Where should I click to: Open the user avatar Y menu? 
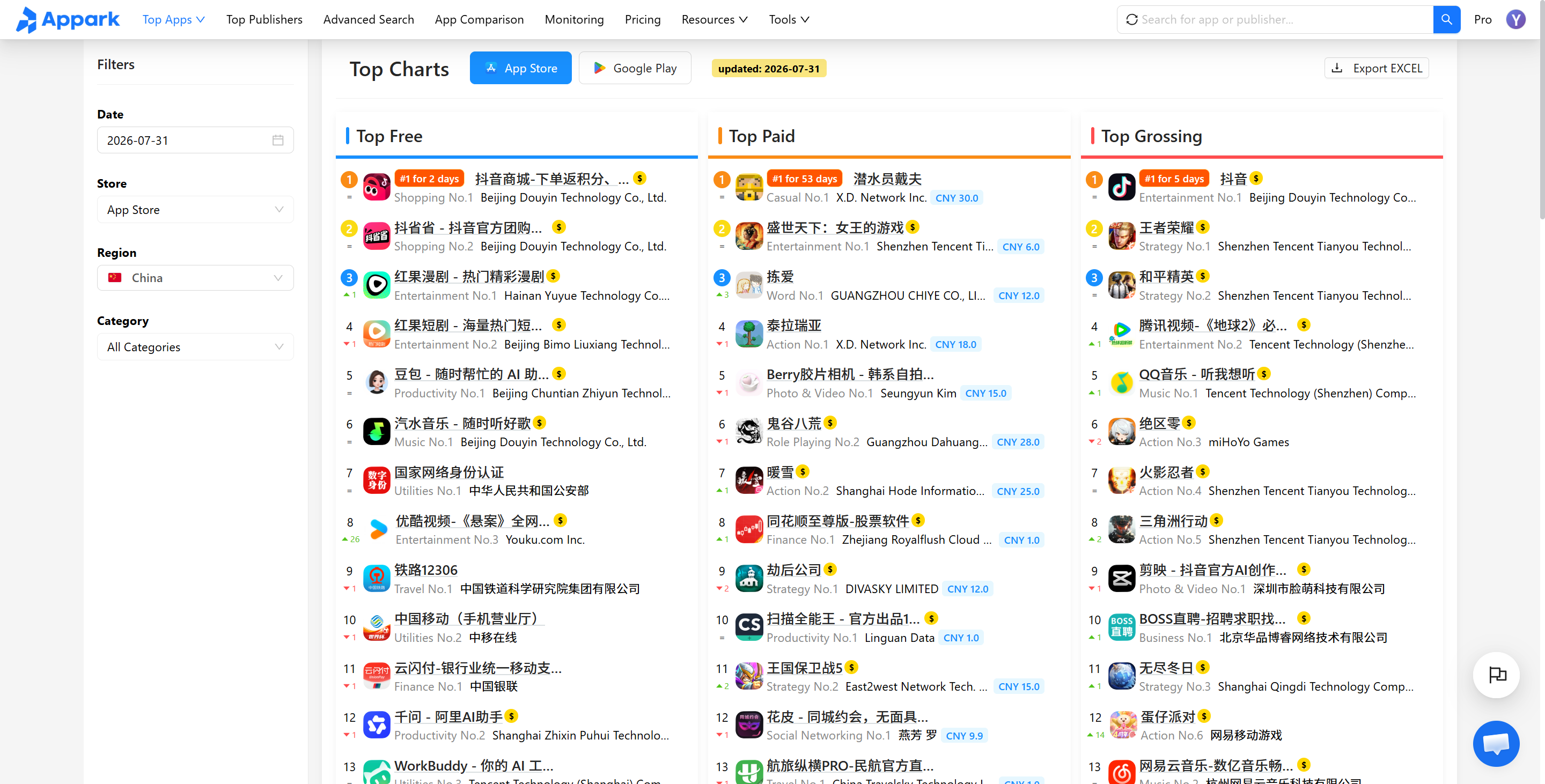(x=1515, y=19)
